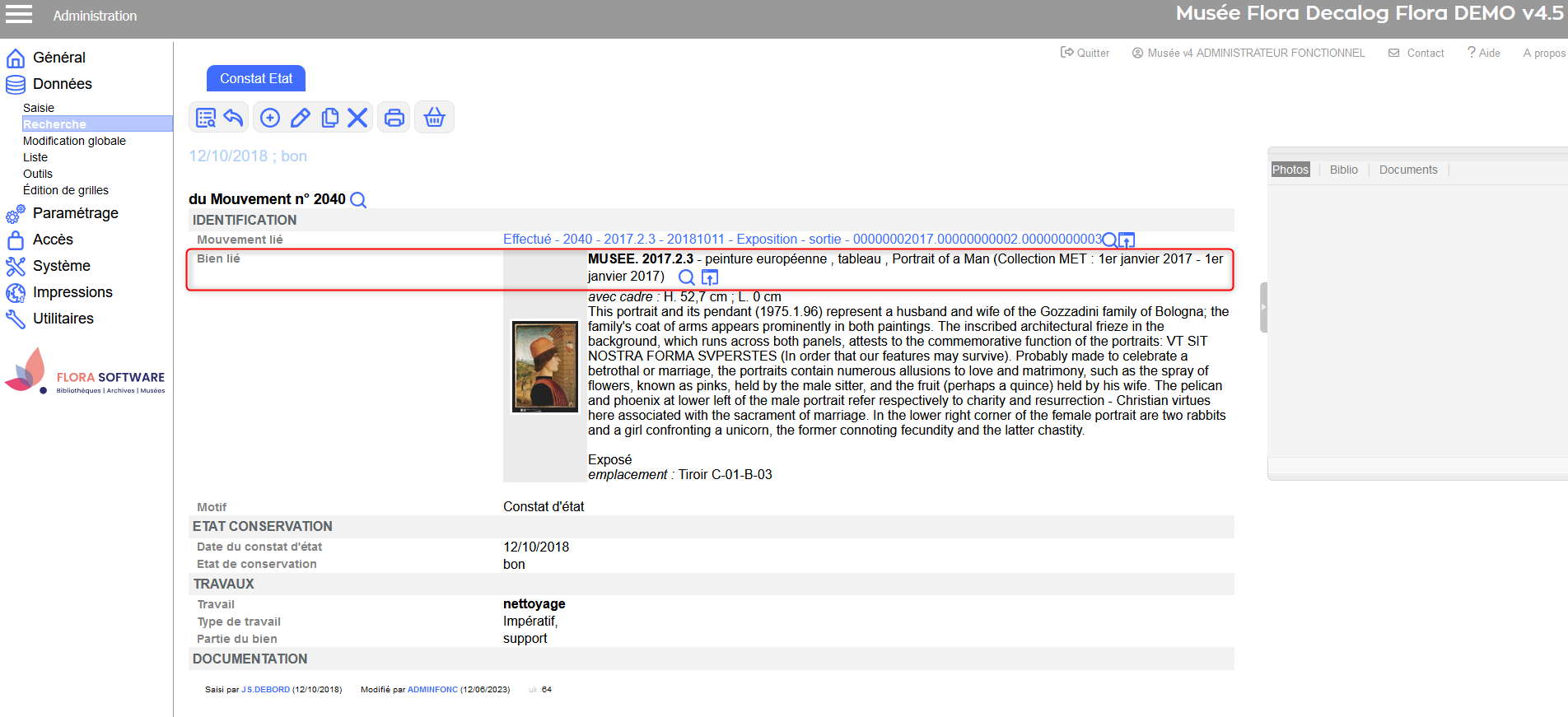Click the portrait painting thumbnail

tap(545, 366)
